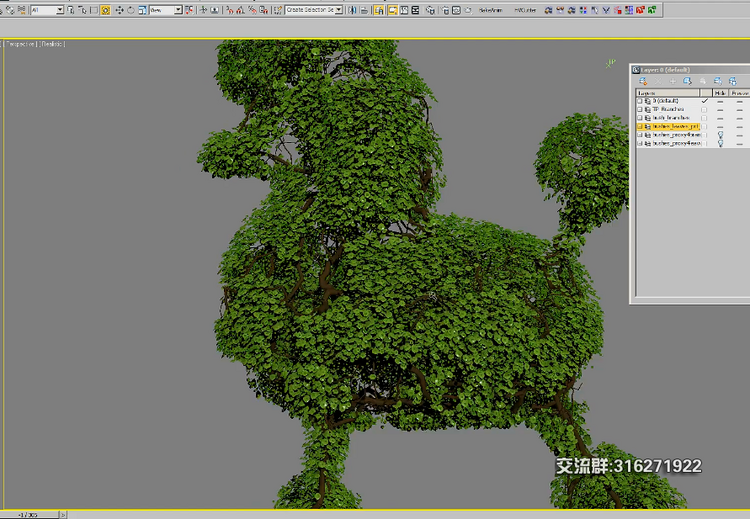Click the Hide column header
750x519 pixels.
click(720, 93)
